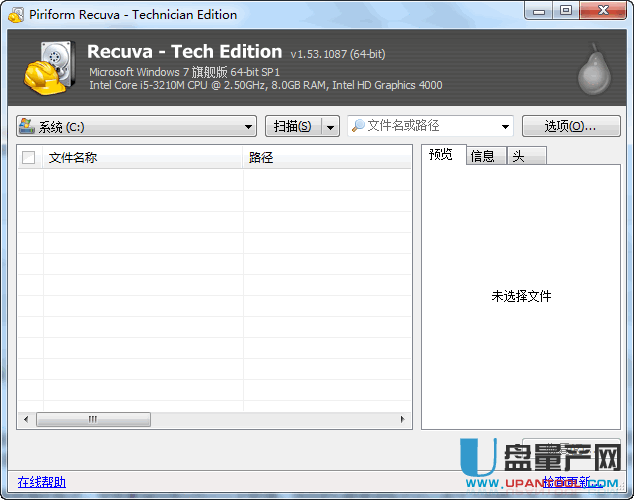Maximize the Recuva window
The height and width of the screenshot is (500, 634).
tap(565, 11)
